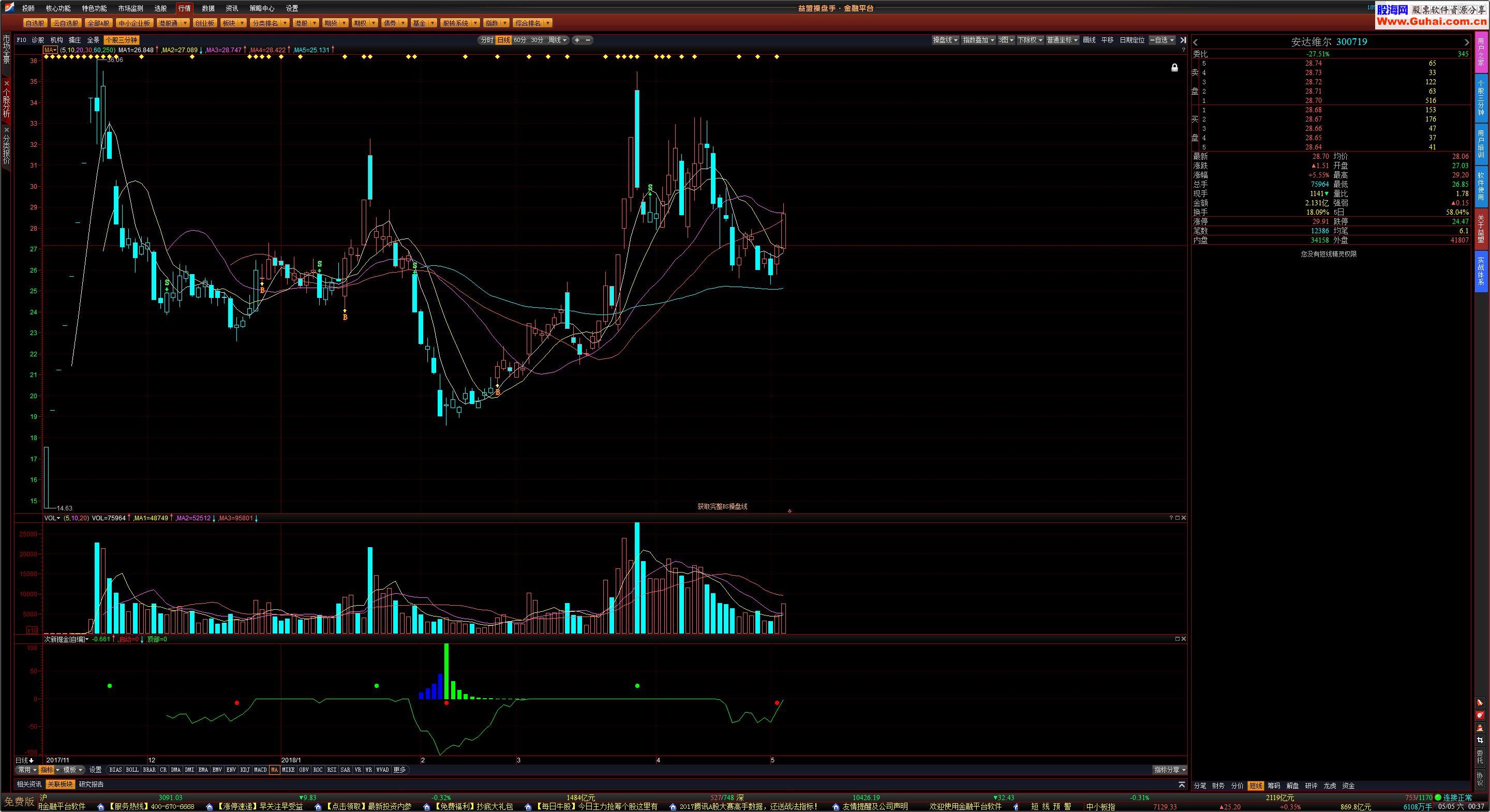Switch chart period to 30分

[x=538, y=40]
